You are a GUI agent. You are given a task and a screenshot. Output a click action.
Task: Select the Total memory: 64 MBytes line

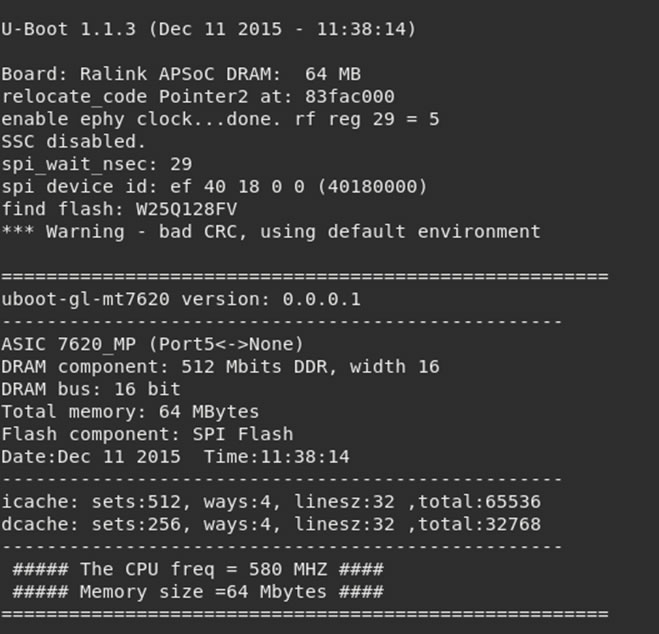click(x=130, y=412)
